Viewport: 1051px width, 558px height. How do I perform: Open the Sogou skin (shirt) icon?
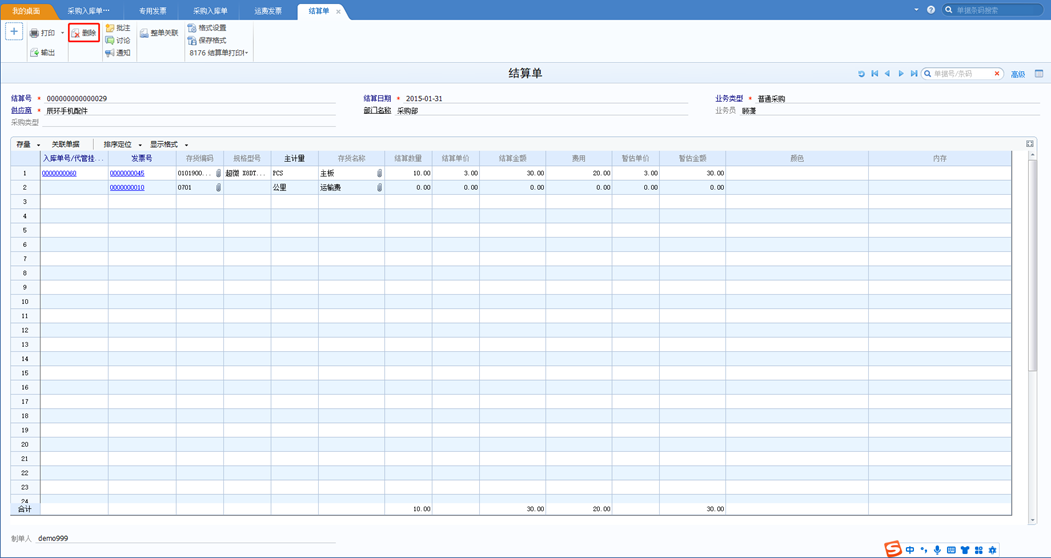(x=965, y=550)
